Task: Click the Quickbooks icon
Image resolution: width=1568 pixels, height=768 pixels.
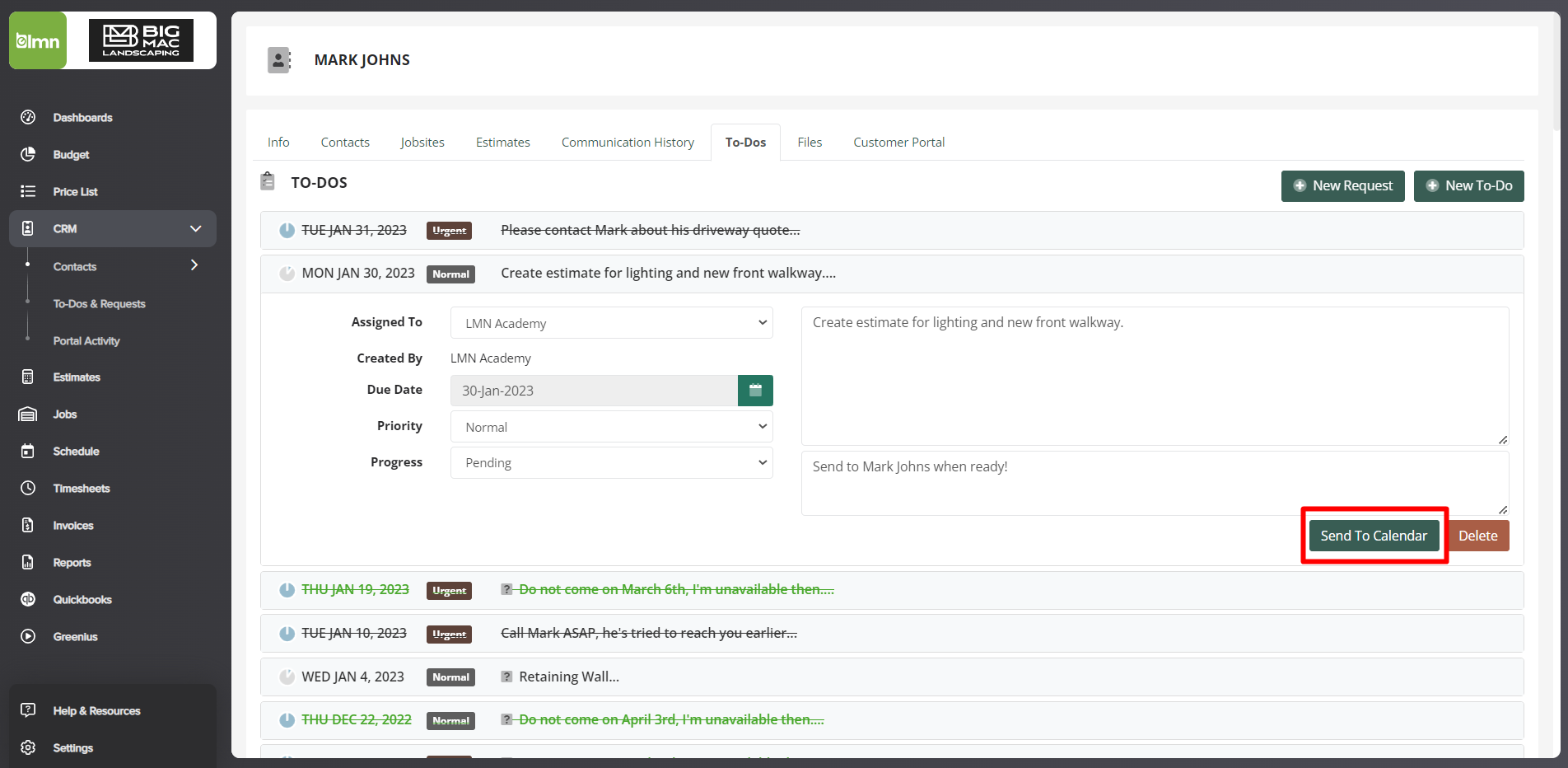Action: click(28, 599)
